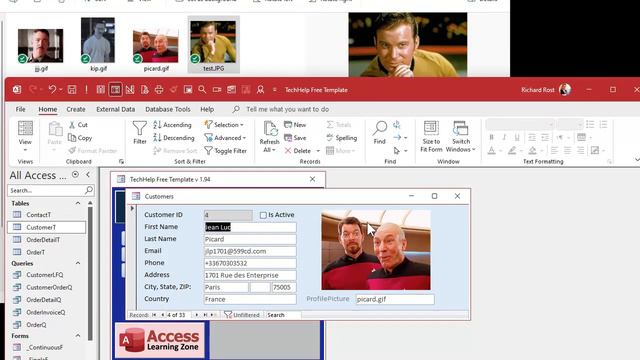This screenshot has width=640, height=360.
Task: Click Size to Fit Form
Action: [x=431, y=137]
